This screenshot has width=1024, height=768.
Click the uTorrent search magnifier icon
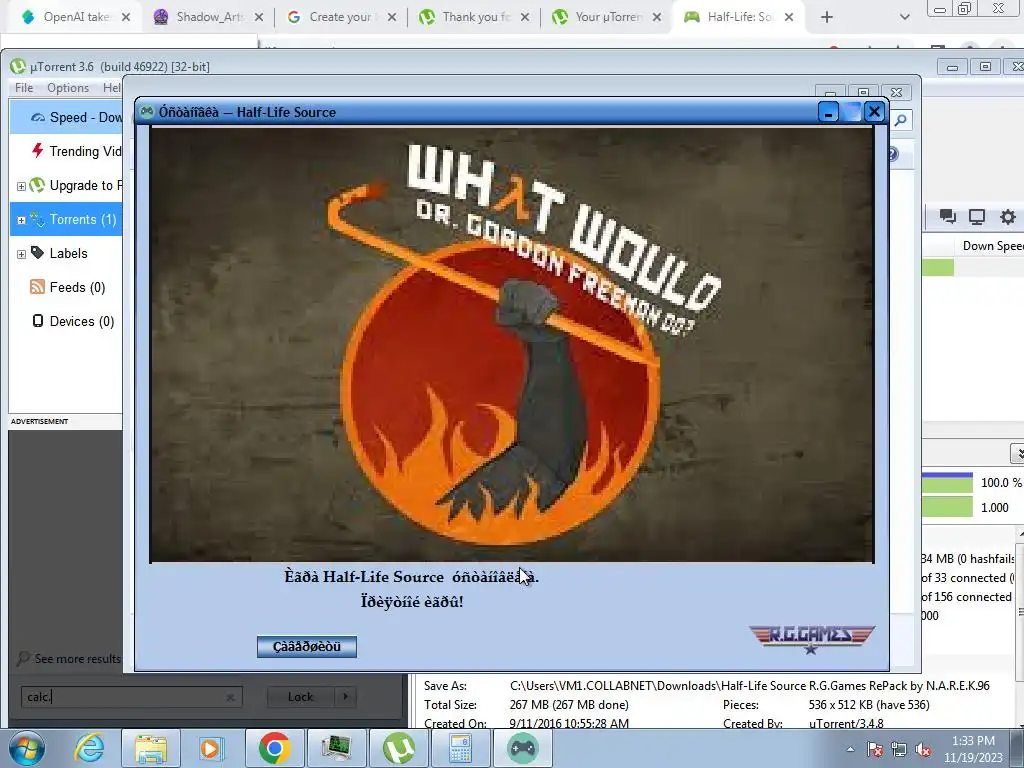click(900, 120)
